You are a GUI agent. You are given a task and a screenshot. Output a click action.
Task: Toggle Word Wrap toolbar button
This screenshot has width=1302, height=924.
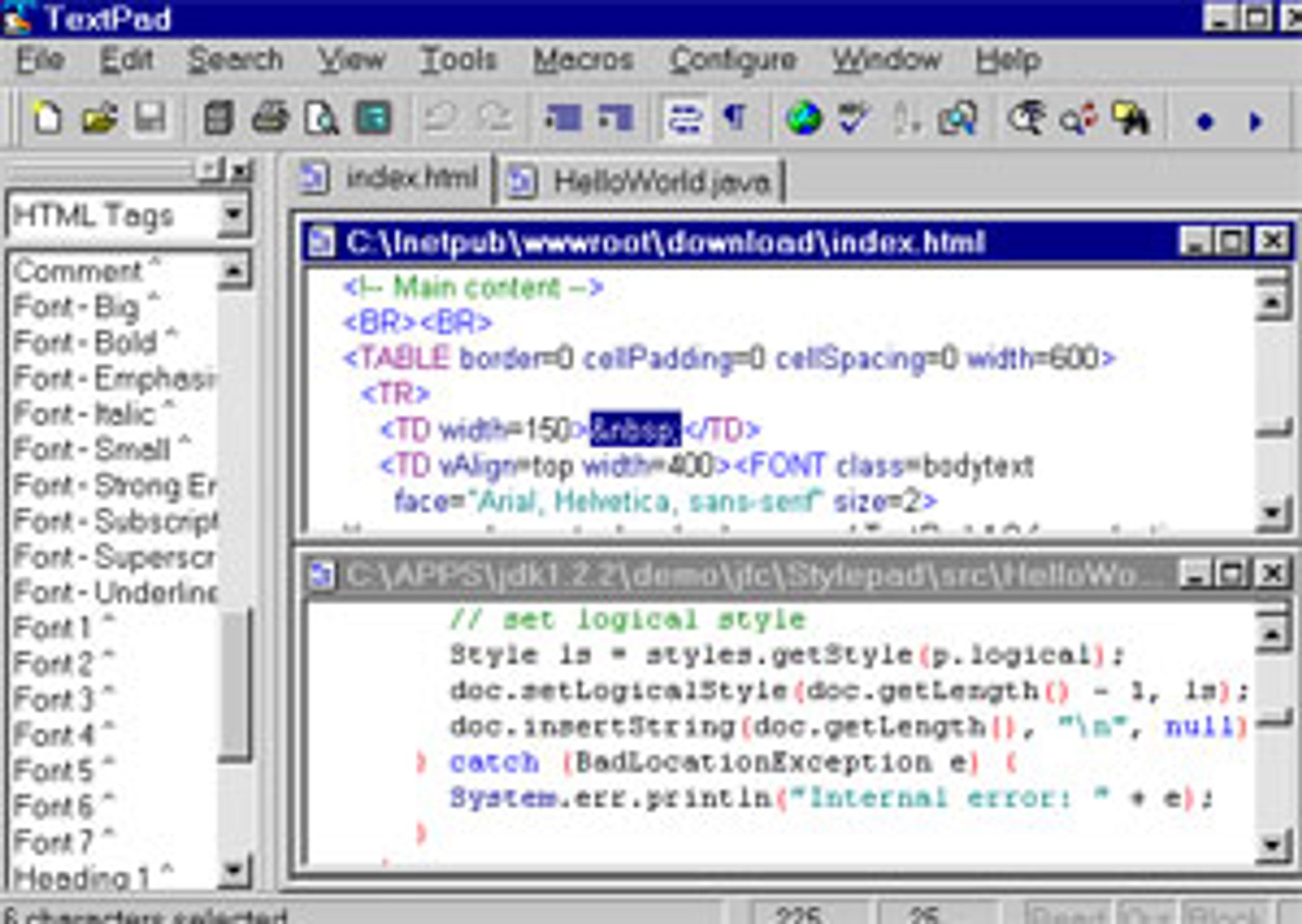684,118
